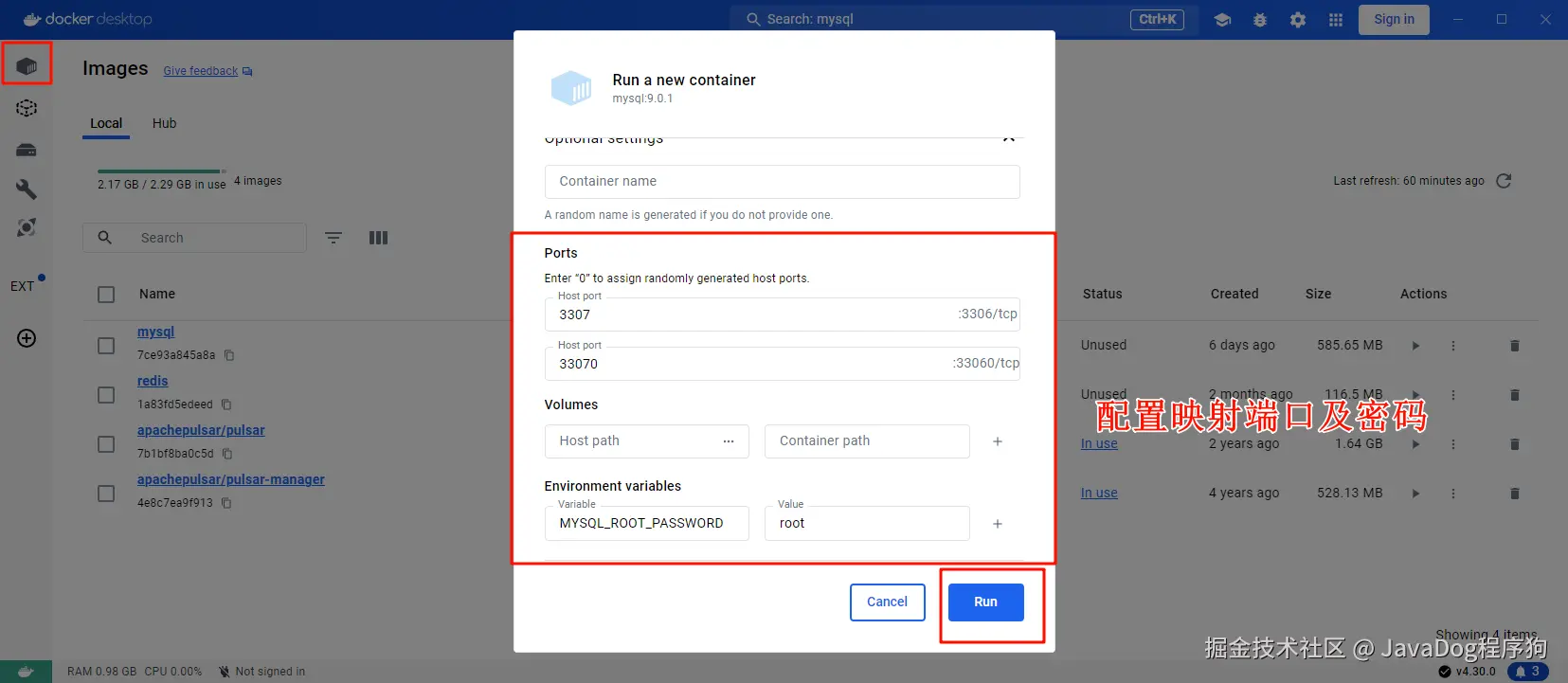Open the apachepulsar/pulsar-manager image link
This screenshot has width=1568, height=683.
click(x=231, y=479)
